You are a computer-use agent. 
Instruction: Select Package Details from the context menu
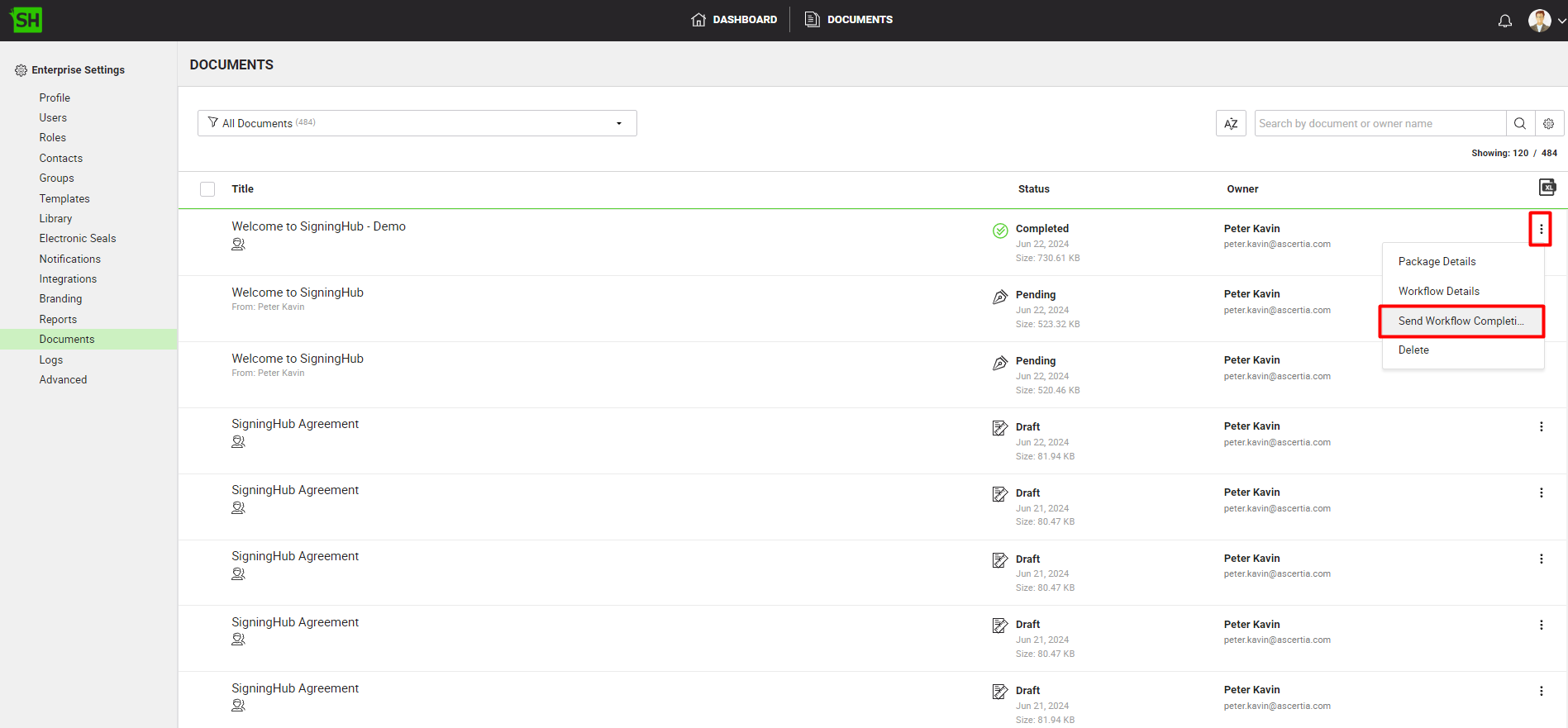(x=1437, y=261)
